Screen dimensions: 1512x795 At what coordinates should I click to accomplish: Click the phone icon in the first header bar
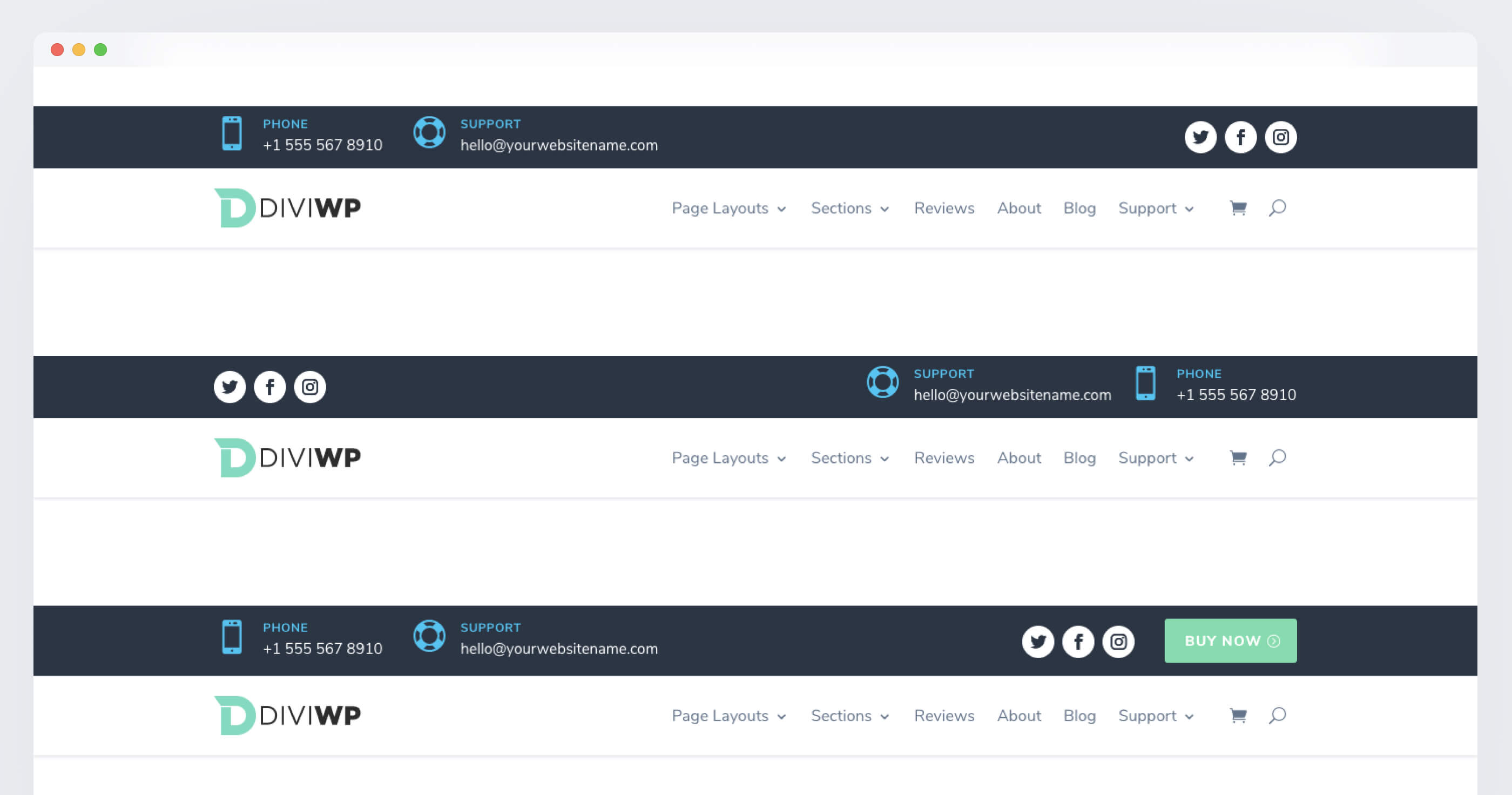tap(232, 134)
